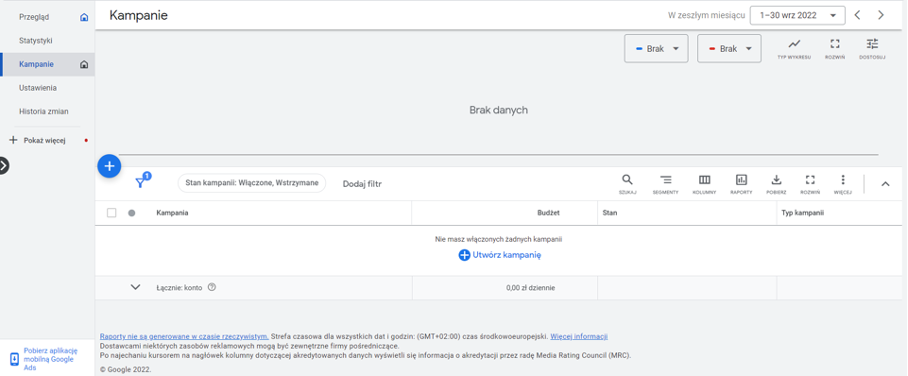Sort by the Budżet column header
Image resolution: width=908 pixels, height=376 pixels.
(x=548, y=213)
